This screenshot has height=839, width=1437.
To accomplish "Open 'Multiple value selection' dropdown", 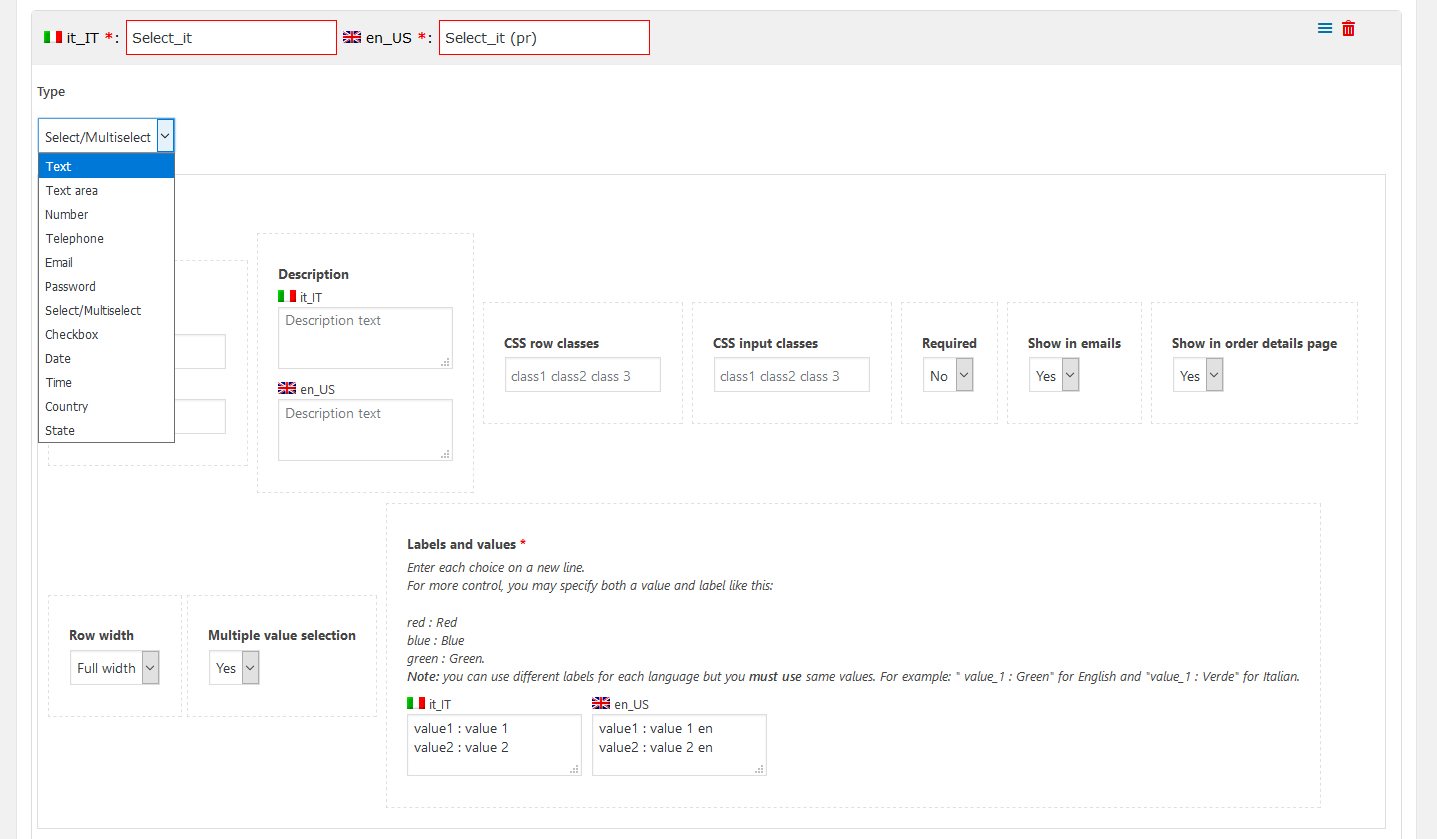I will click(x=235, y=668).
